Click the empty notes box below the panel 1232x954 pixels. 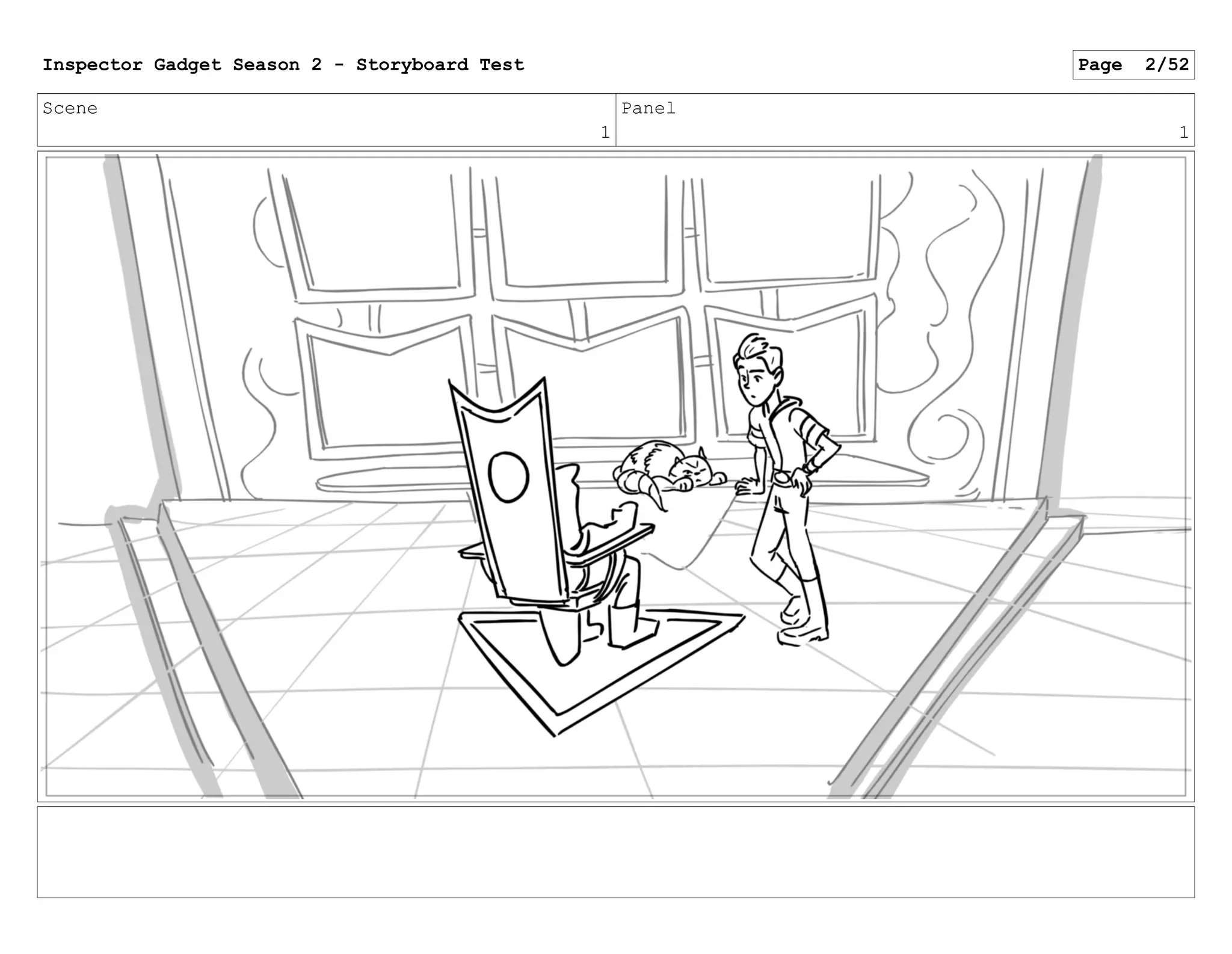tap(615, 852)
